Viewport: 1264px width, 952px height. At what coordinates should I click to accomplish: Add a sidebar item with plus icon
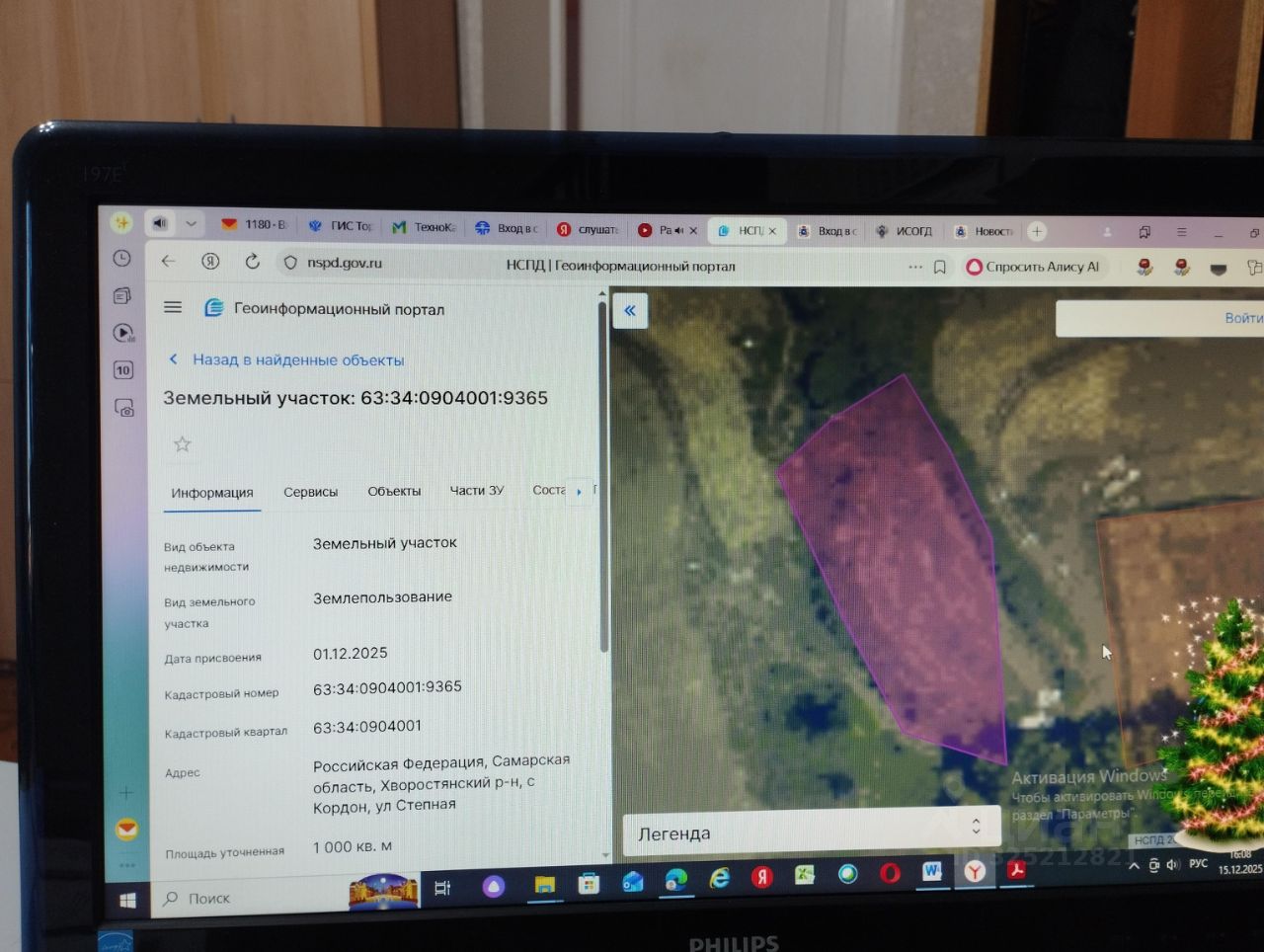pos(125,792)
